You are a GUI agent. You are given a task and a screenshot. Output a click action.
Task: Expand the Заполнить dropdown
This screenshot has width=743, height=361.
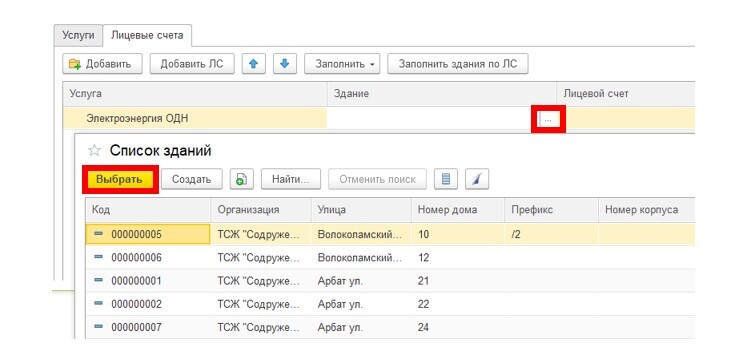342,63
